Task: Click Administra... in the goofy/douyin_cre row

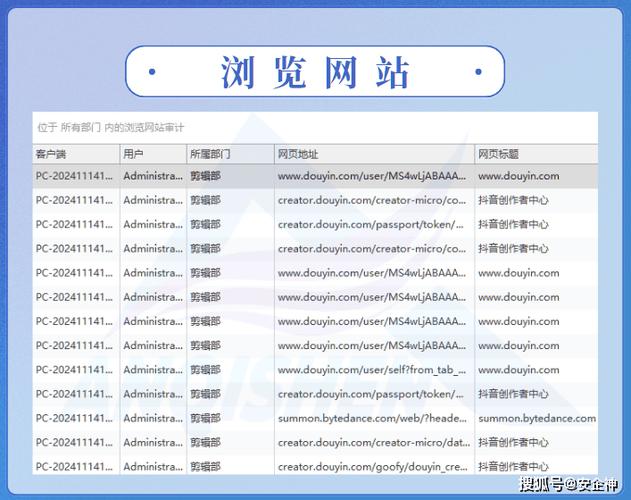Action: tap(153, 467)
